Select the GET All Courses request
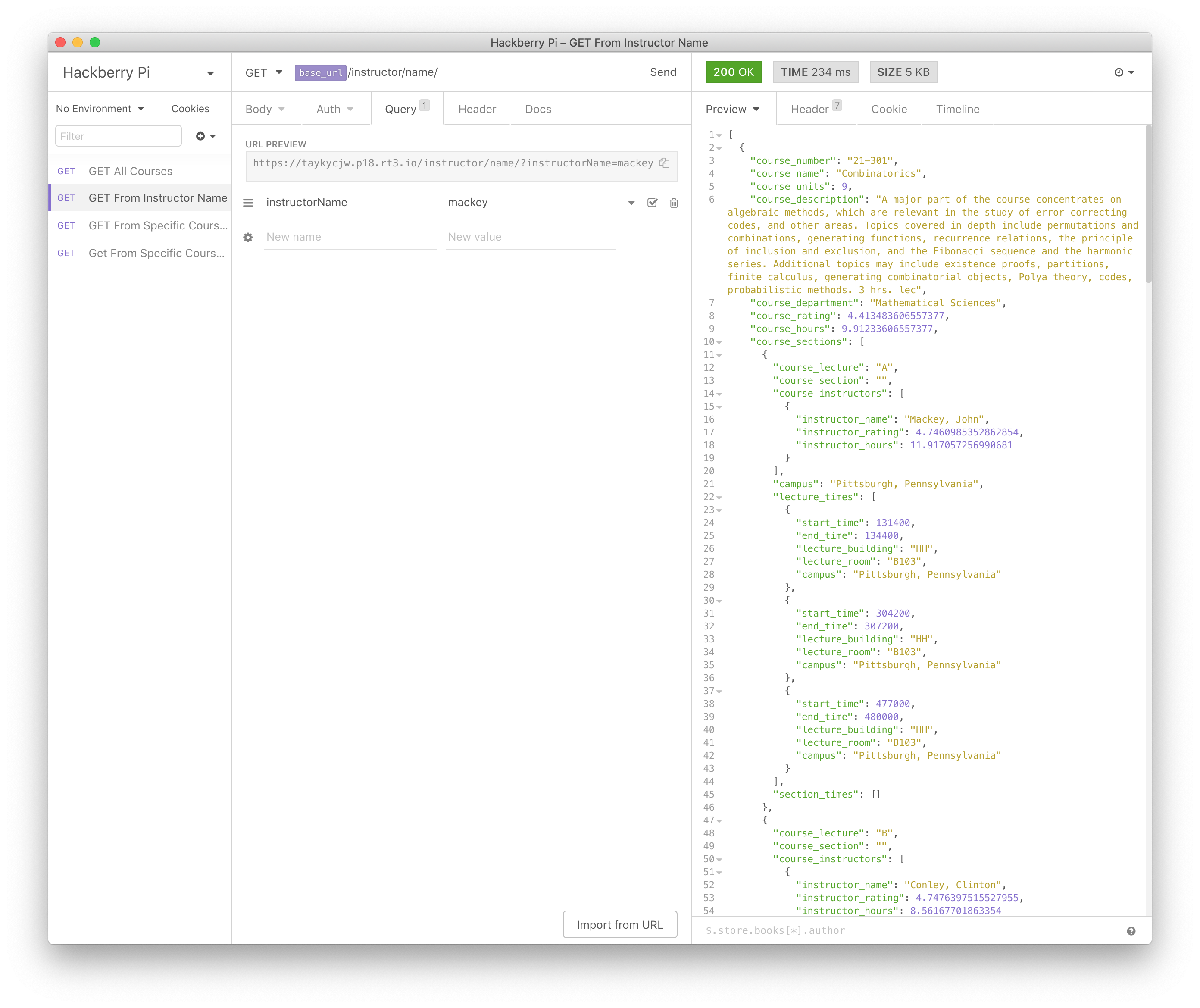Screen dimensions: 1200x1008 point(130,172)
